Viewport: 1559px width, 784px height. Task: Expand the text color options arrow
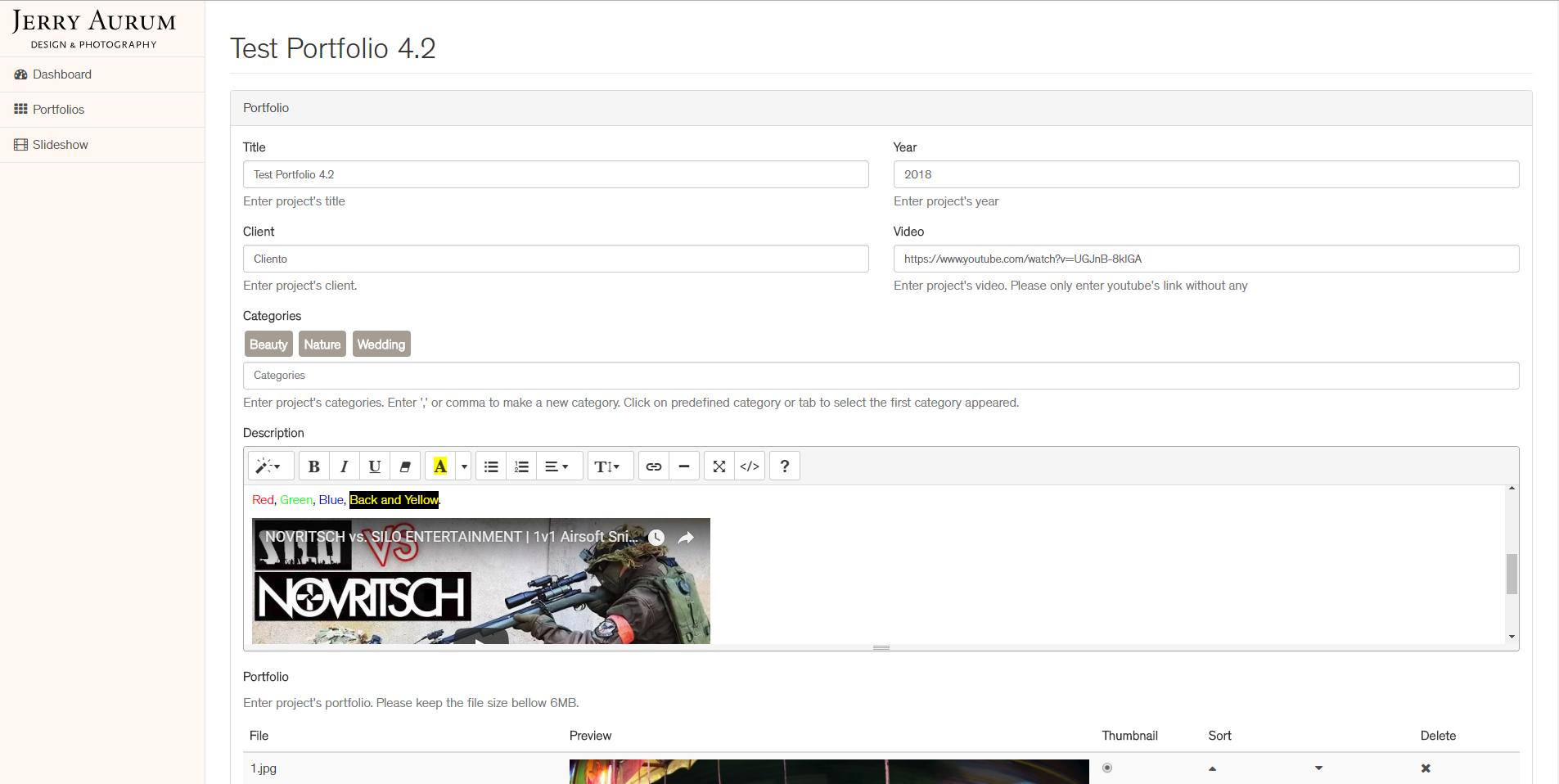click(464, 466)
